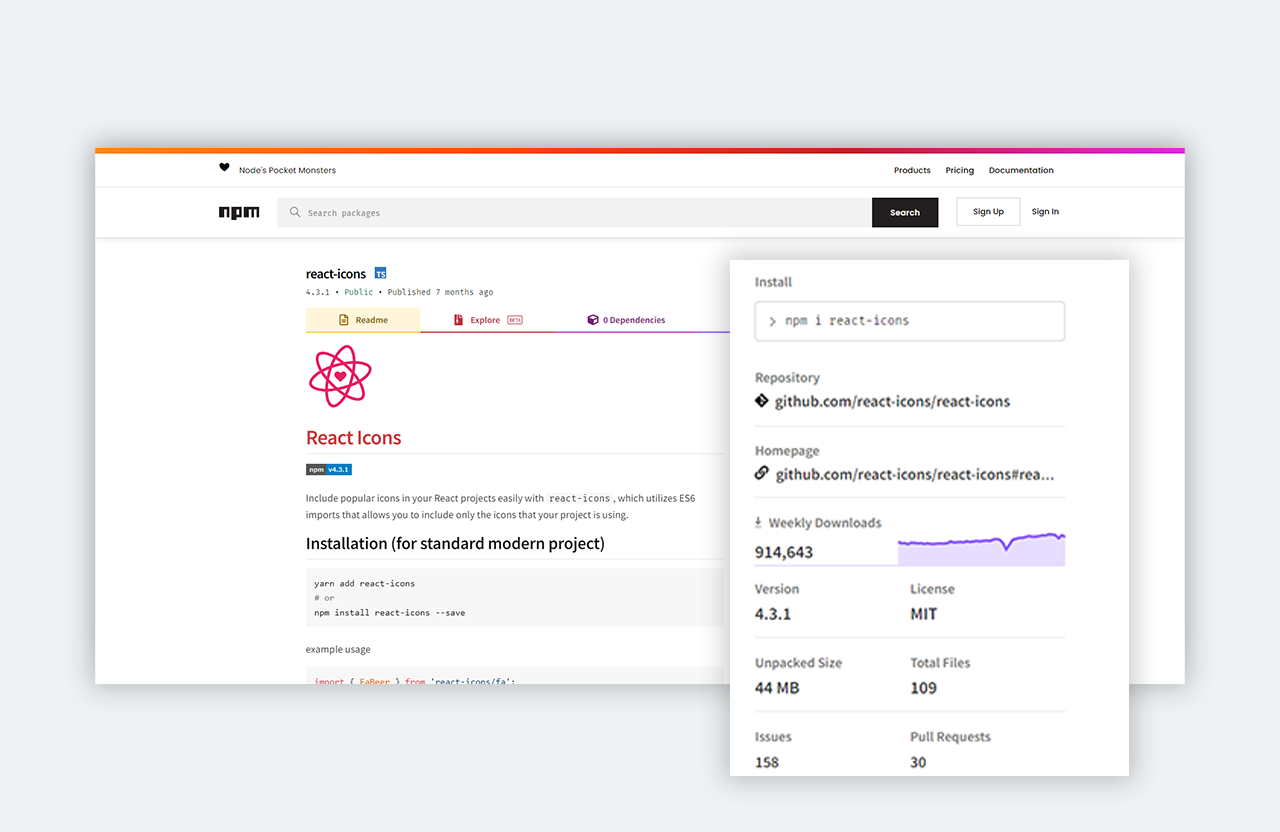Open the 158 issues count

[767, 762]
